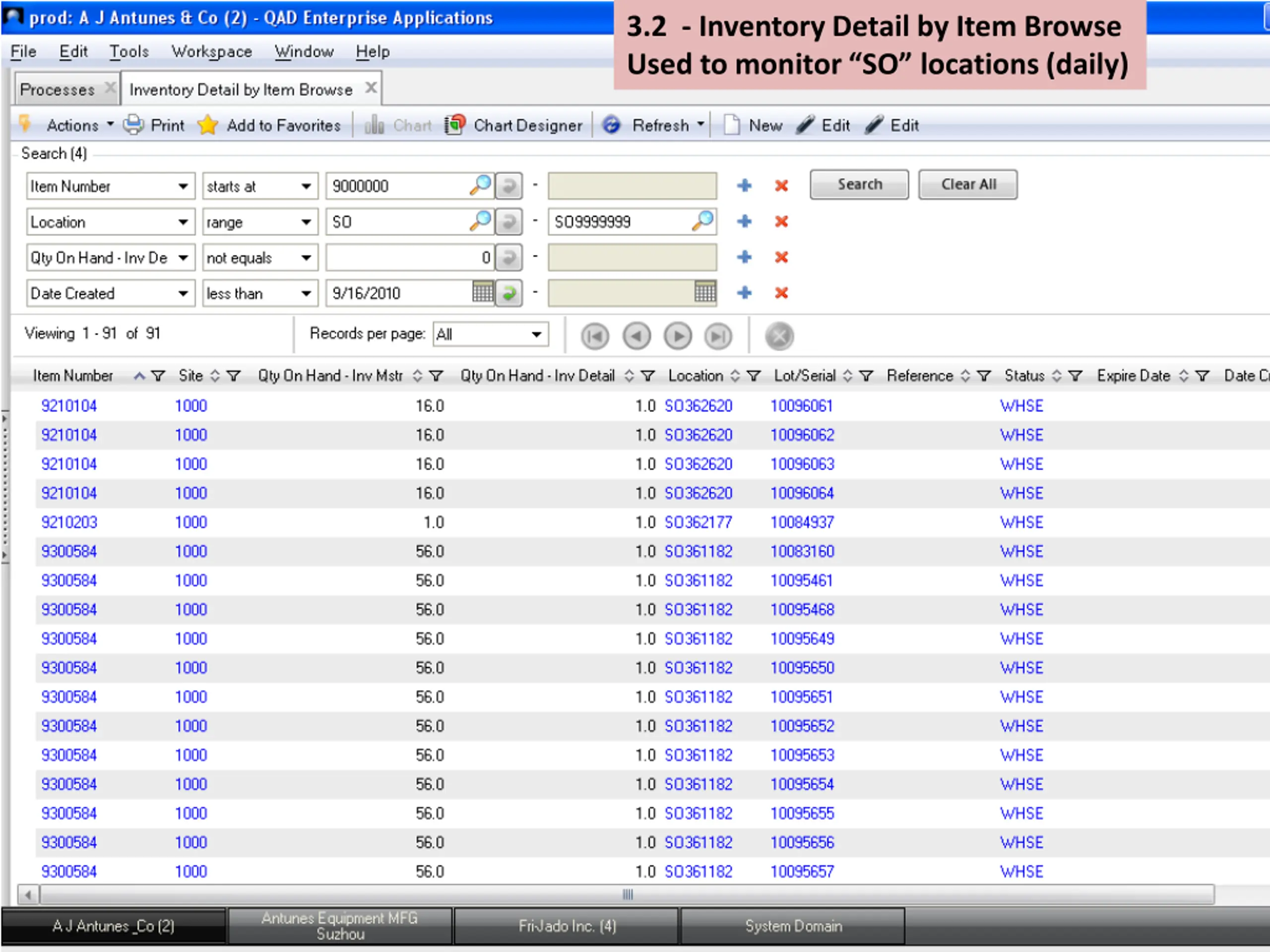Open item link 9210203
The width and height of the screenshot is (1270, 952).
(69, 522)
